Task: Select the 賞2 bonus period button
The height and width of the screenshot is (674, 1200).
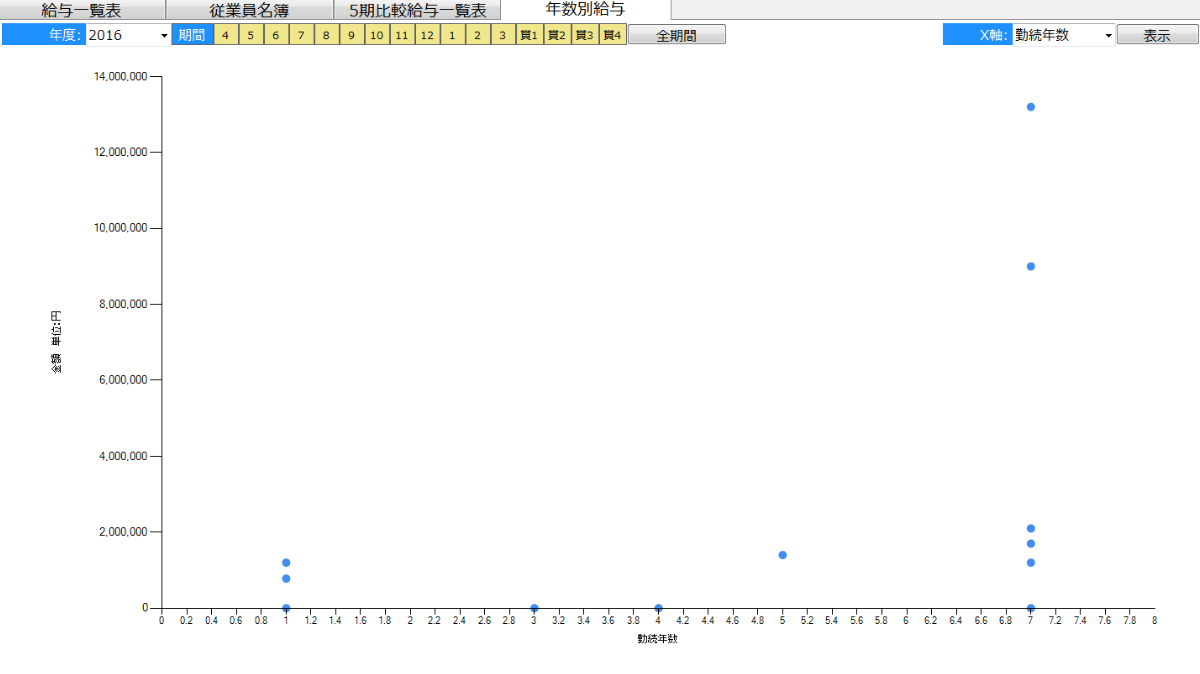Action: click(x=557, y=35)
